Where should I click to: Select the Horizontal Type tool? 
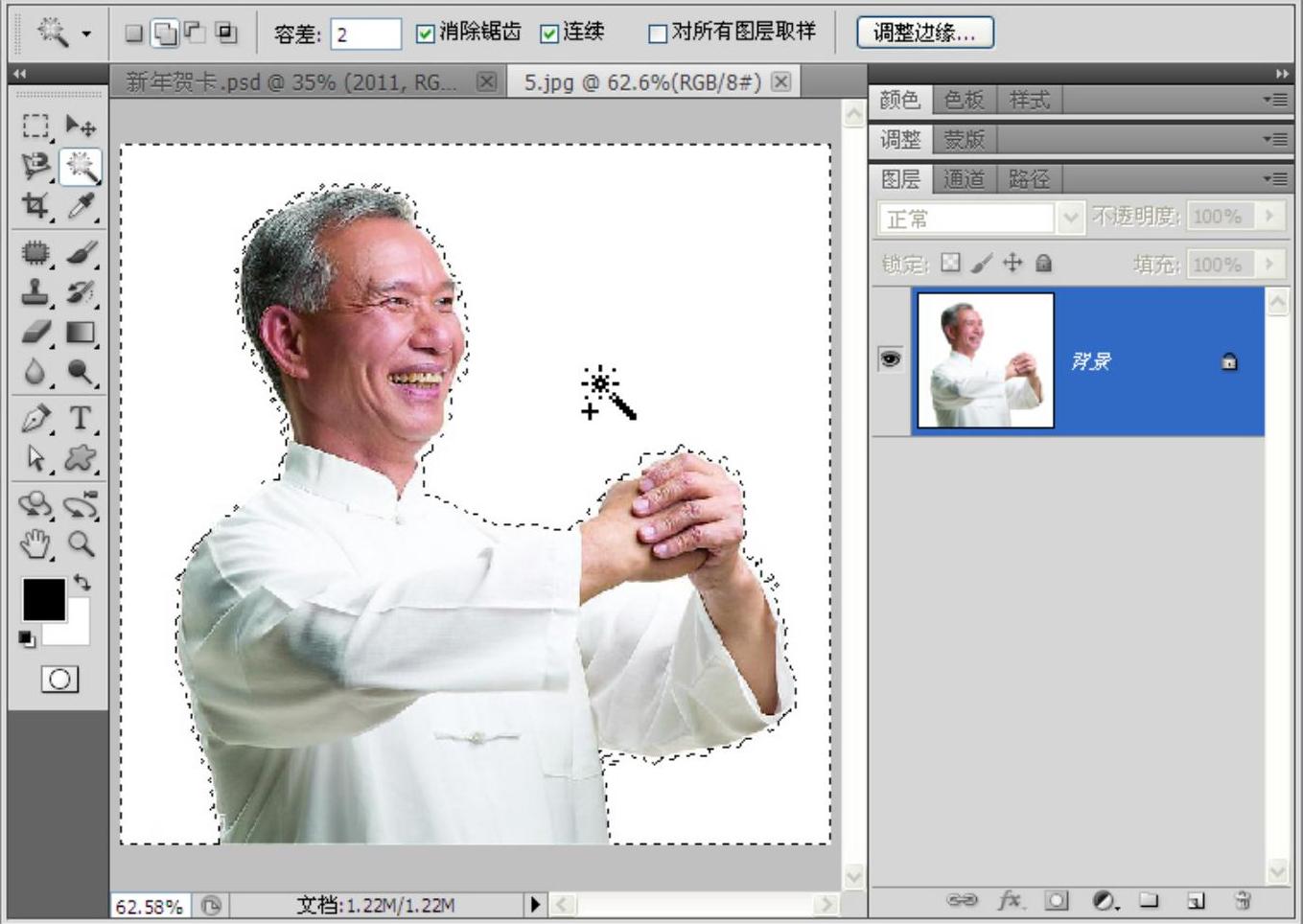click(81, 419)
